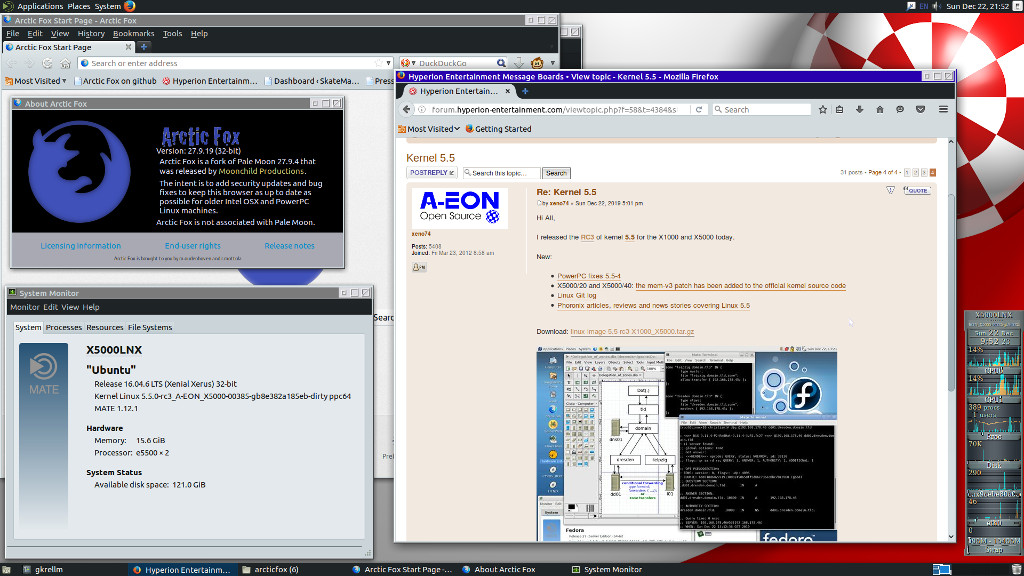Click Moonchild Productions link
Viewport: 1024px width, 576px height.
(x=261, y=171)
